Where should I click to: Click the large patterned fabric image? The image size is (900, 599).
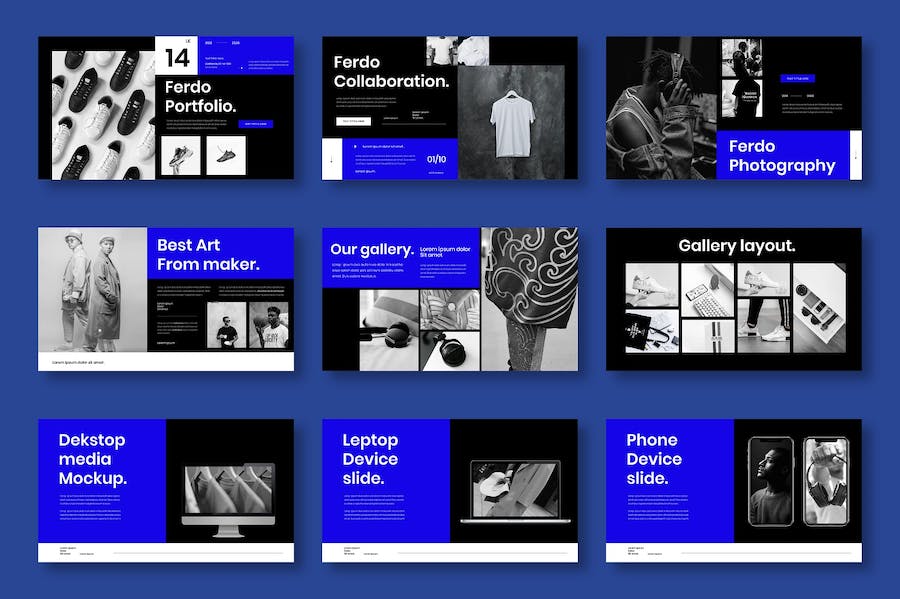[x=529, y=298]
